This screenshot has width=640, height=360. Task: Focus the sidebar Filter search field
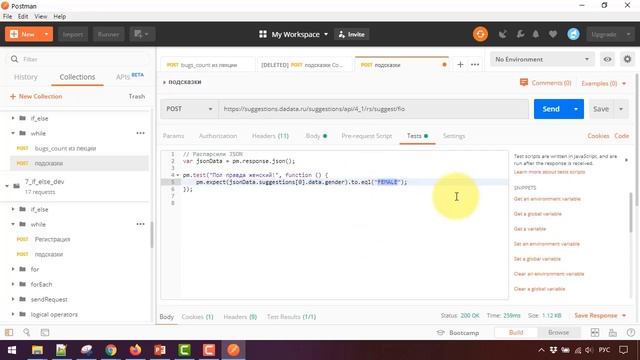pos(78,59)
